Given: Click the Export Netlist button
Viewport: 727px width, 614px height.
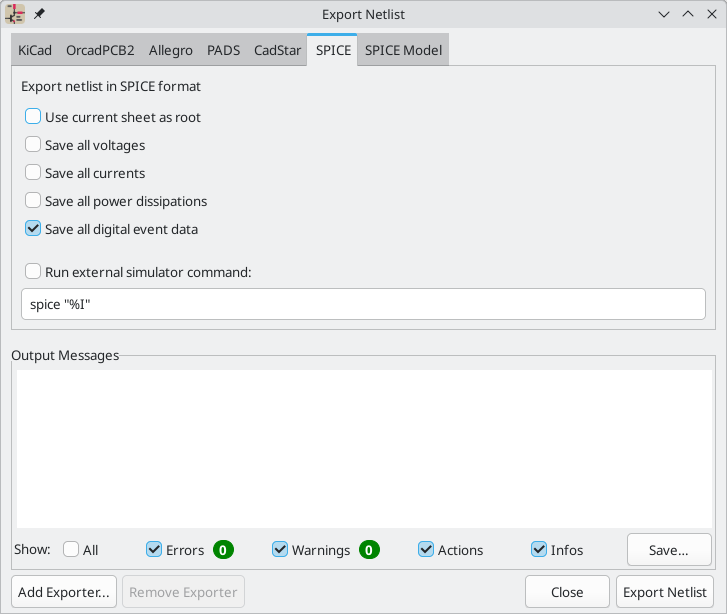Looking at the screenshot, I should (x=666, y=592).
